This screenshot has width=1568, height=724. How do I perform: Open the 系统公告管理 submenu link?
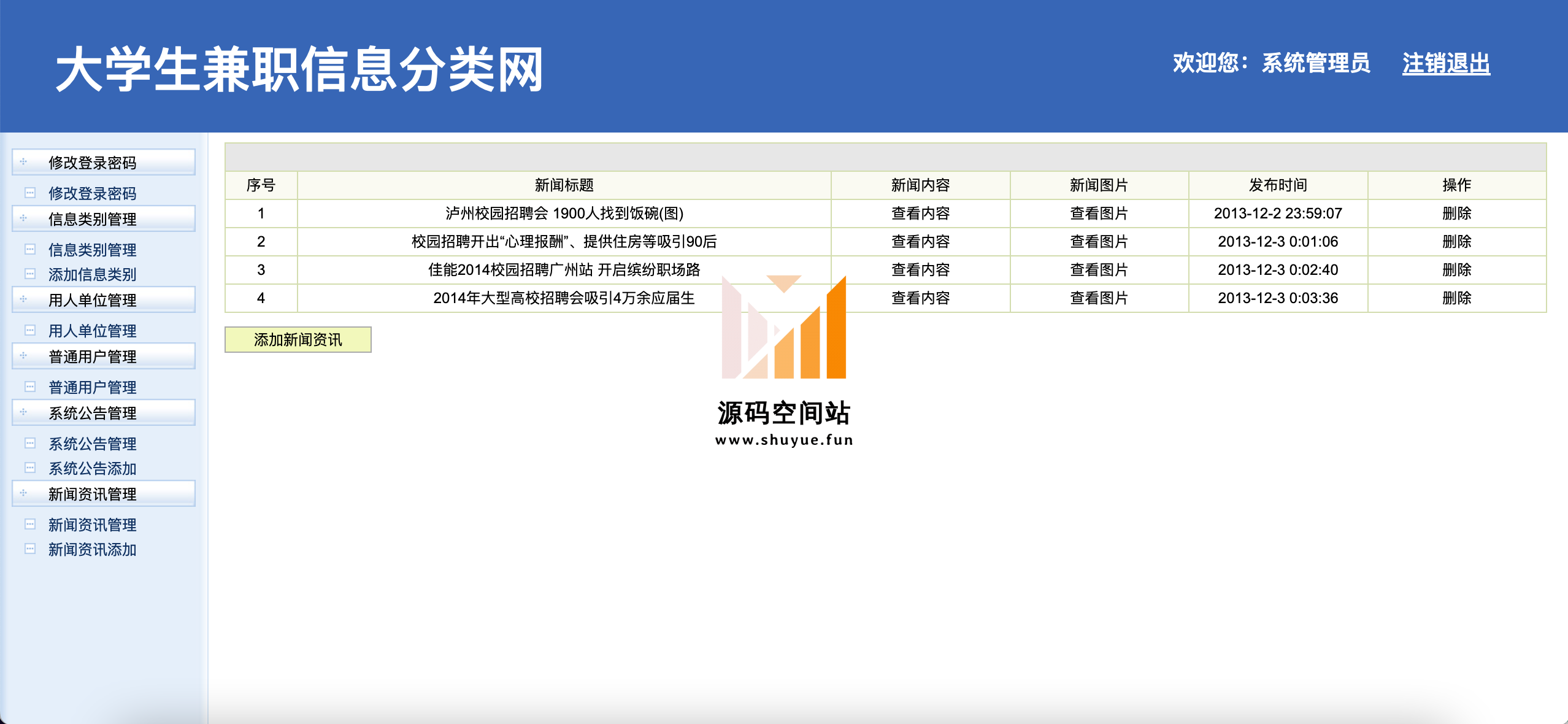[x=93, y=444]
